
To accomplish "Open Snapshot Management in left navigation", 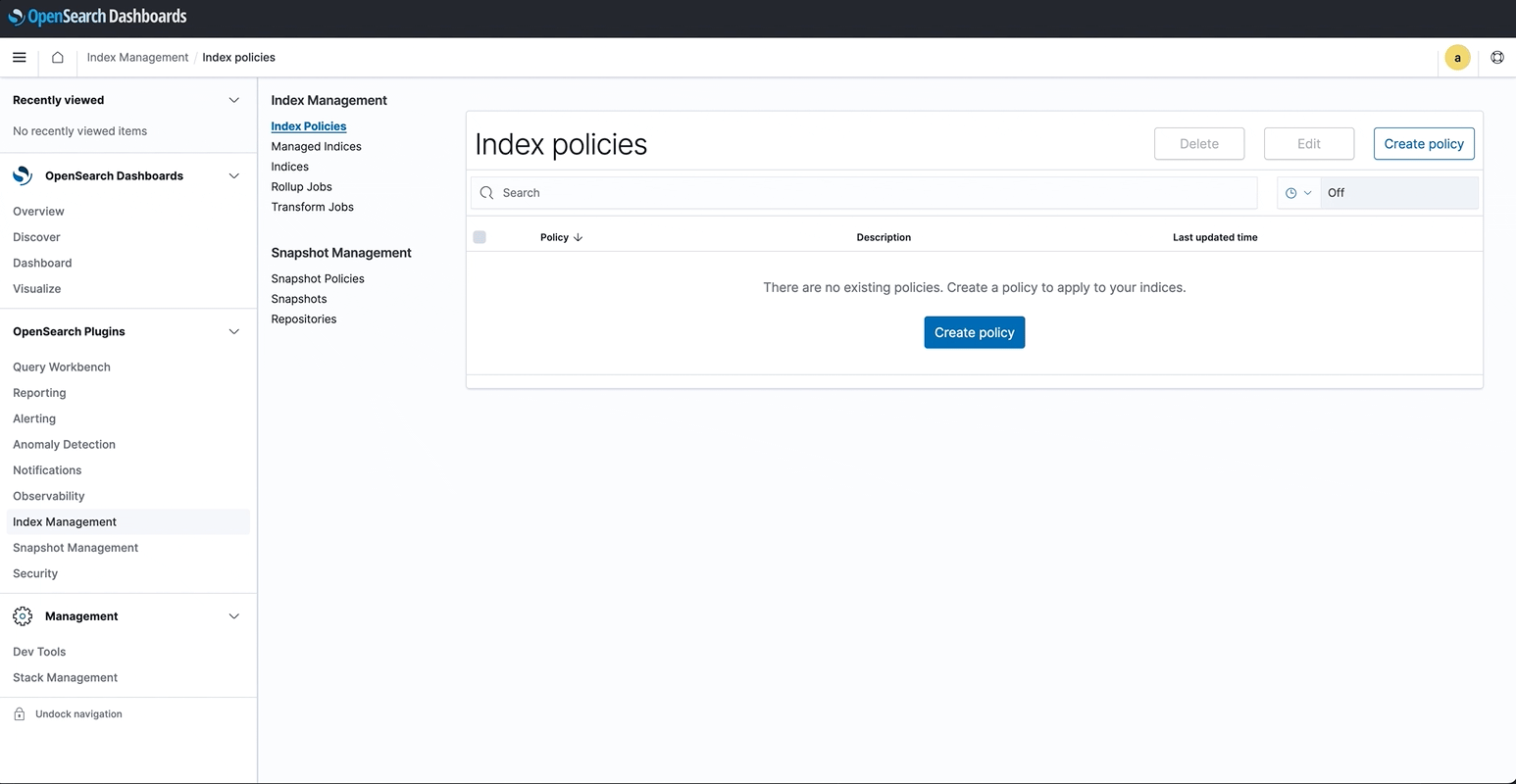I will 76,548.
